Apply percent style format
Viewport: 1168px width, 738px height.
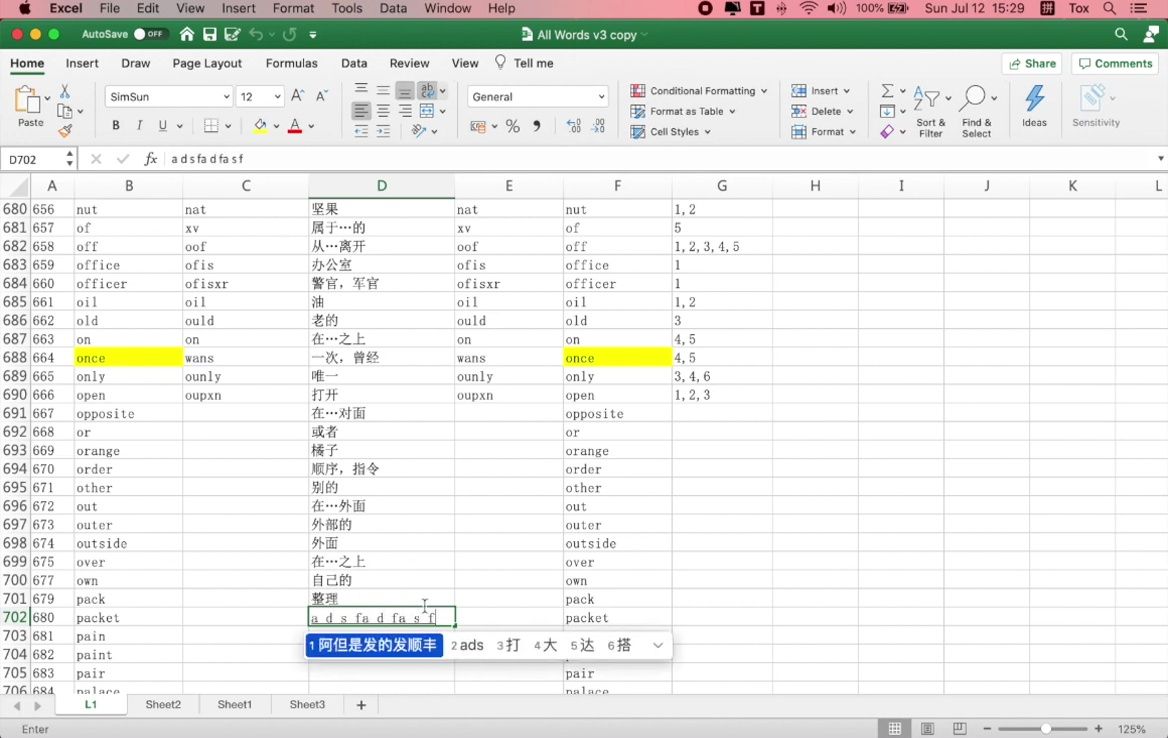(512, 127)
